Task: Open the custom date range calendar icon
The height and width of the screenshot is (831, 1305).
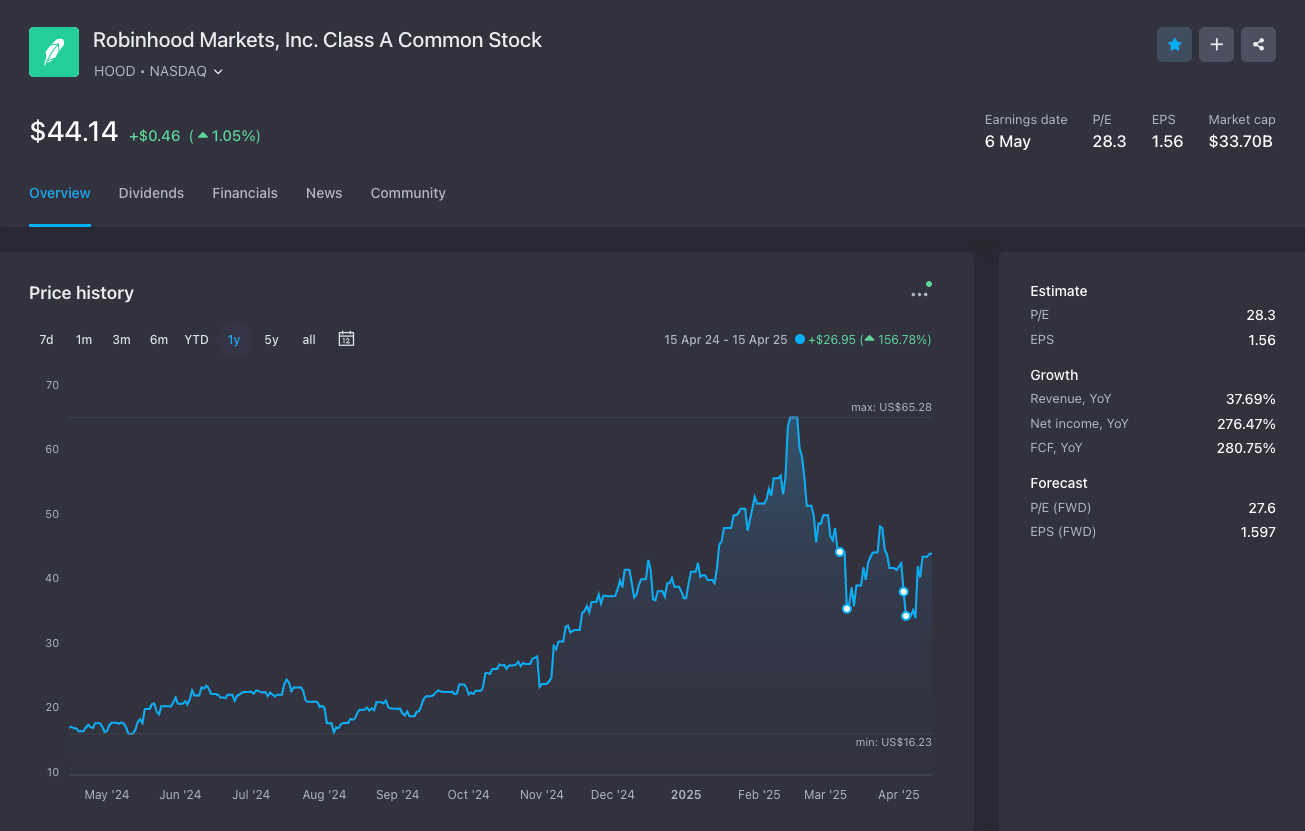Action: 346,339
